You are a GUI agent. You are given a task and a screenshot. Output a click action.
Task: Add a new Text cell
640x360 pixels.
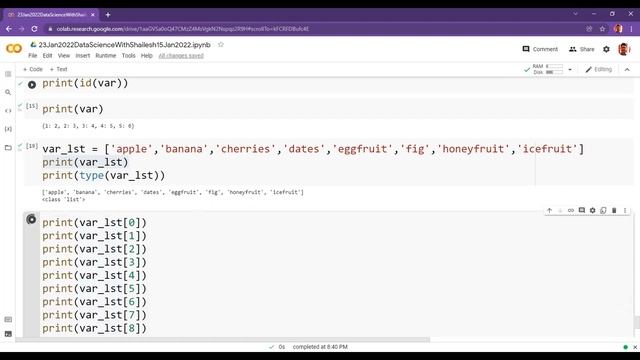58,69
